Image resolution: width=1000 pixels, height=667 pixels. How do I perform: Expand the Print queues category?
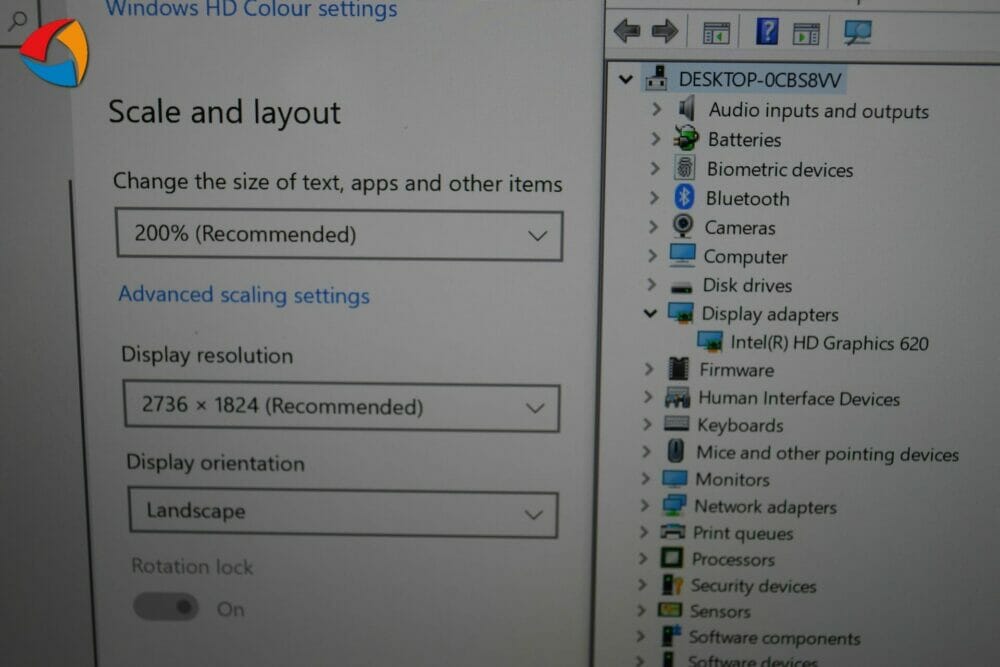644,532
